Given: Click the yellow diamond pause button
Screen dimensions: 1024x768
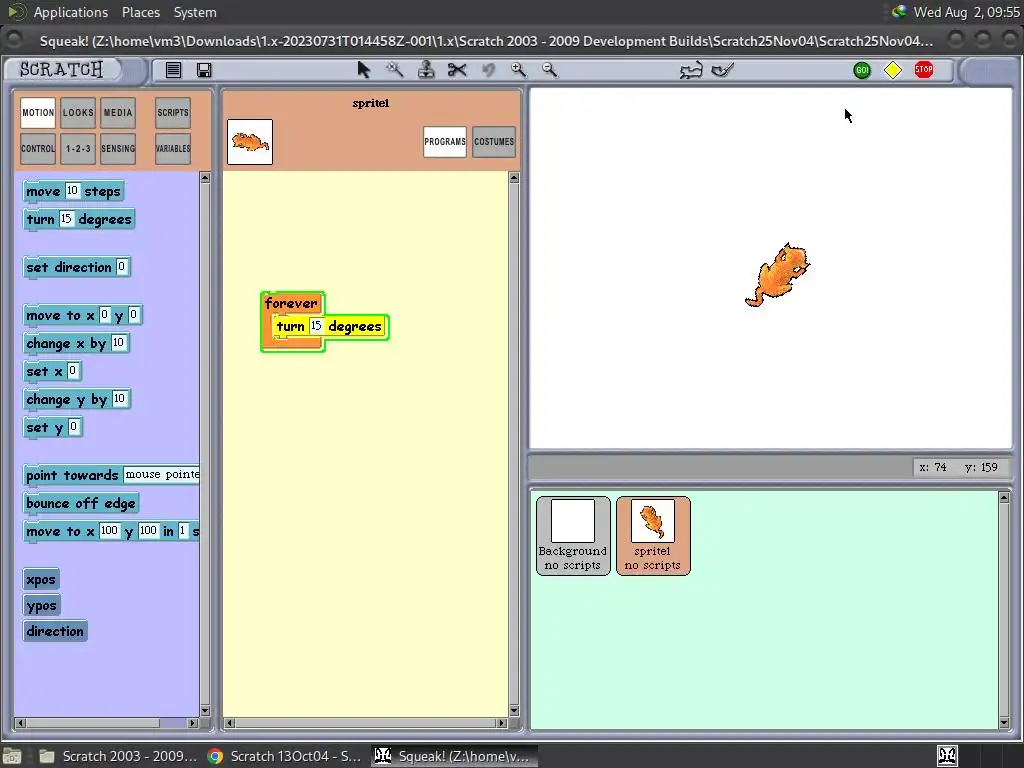Looking at the screenshot, I should click(893, 70).
